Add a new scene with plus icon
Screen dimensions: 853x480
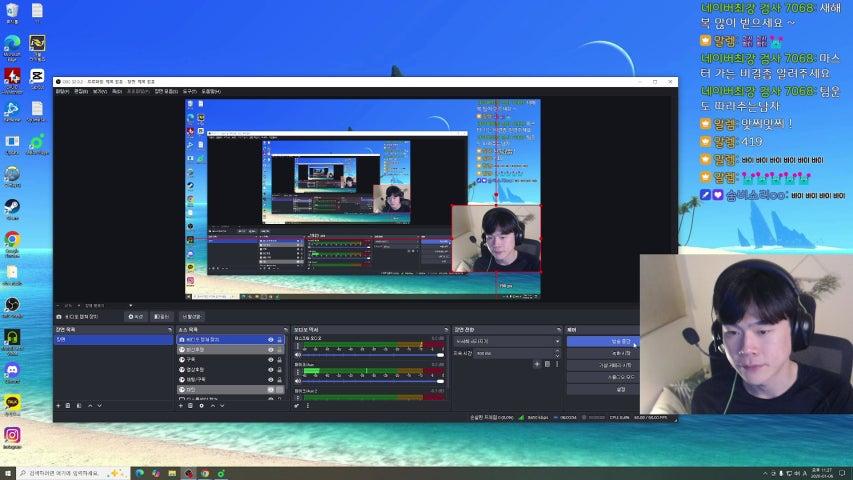point(58,406)
